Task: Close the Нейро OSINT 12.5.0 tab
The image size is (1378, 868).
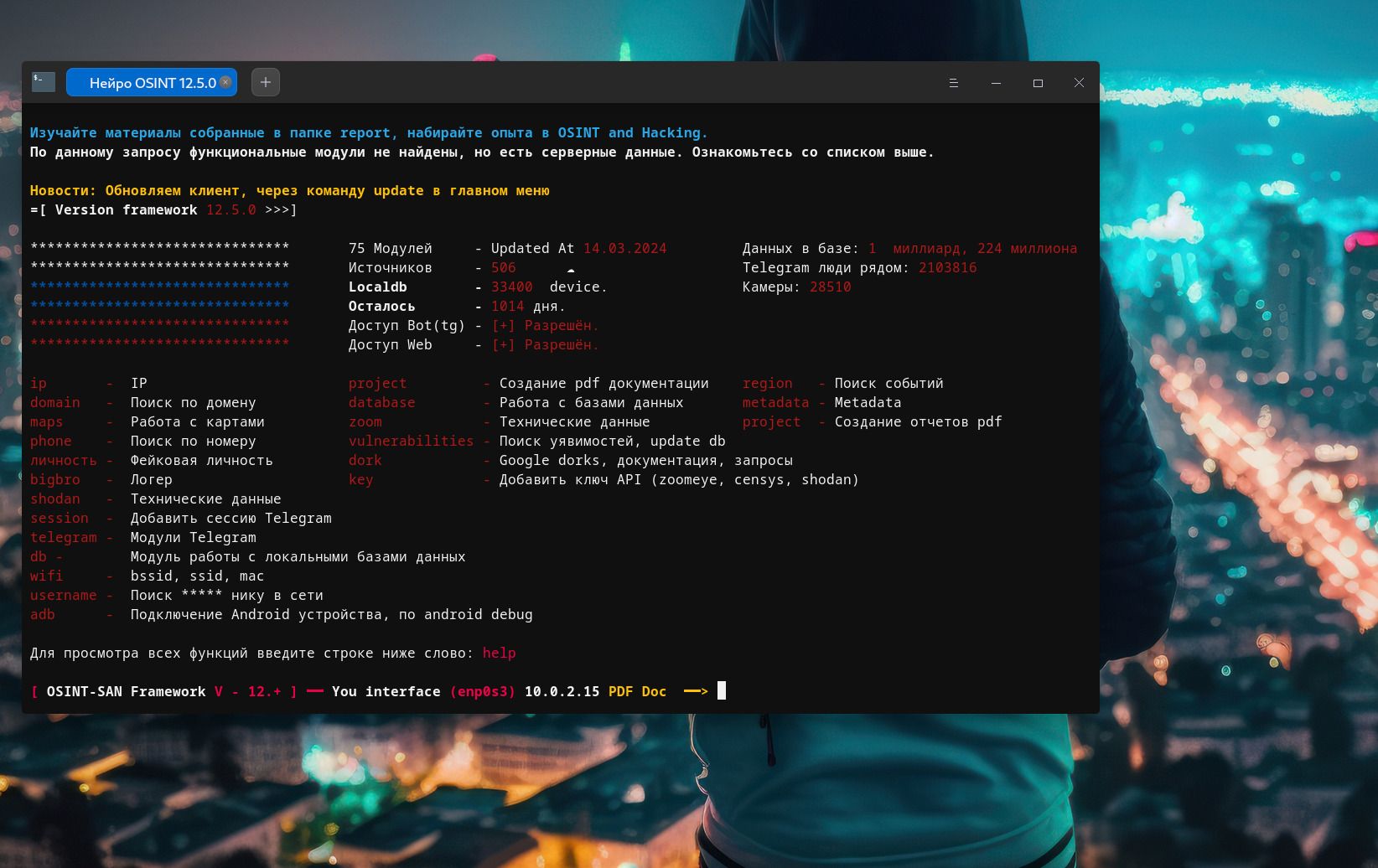Action: pyautogui.click(x=225, y=82)
